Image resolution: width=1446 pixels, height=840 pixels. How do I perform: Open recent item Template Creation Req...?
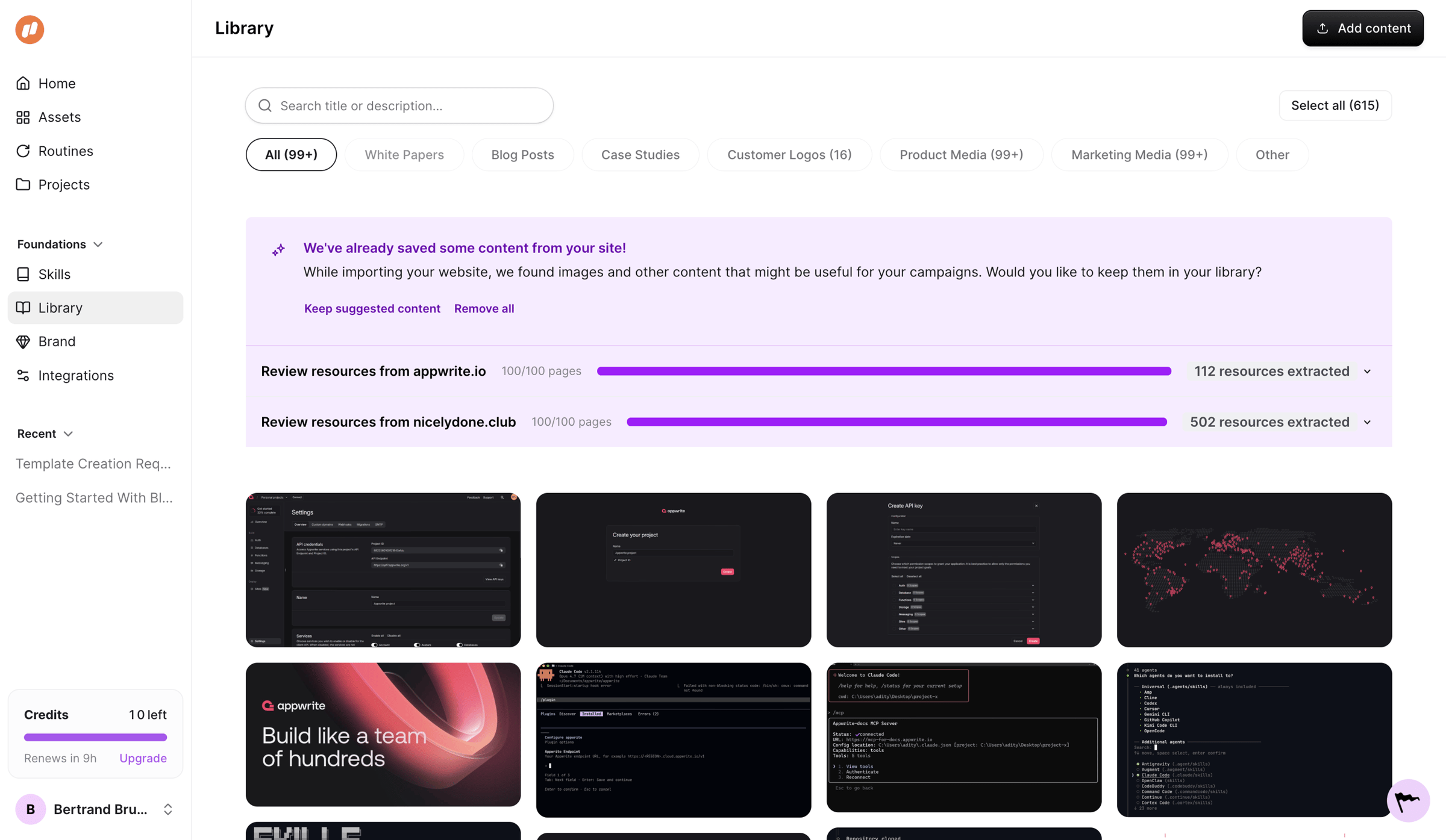pyautogui.click(x=93, y=464)
